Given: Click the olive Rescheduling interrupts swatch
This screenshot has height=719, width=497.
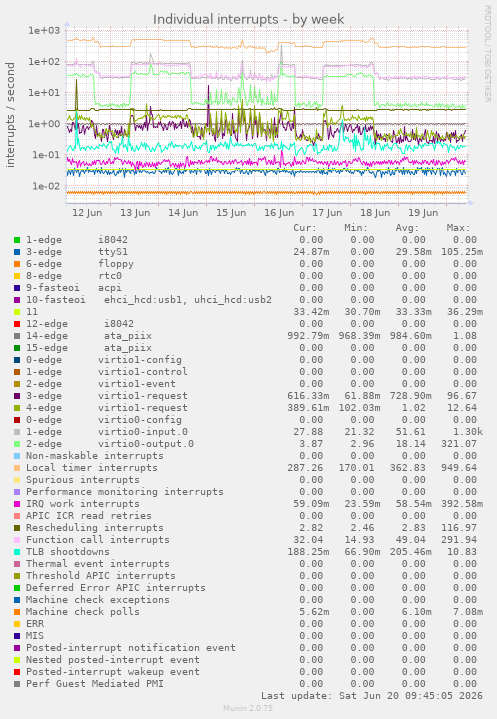Looking at the screenshot, I should 17,528.
